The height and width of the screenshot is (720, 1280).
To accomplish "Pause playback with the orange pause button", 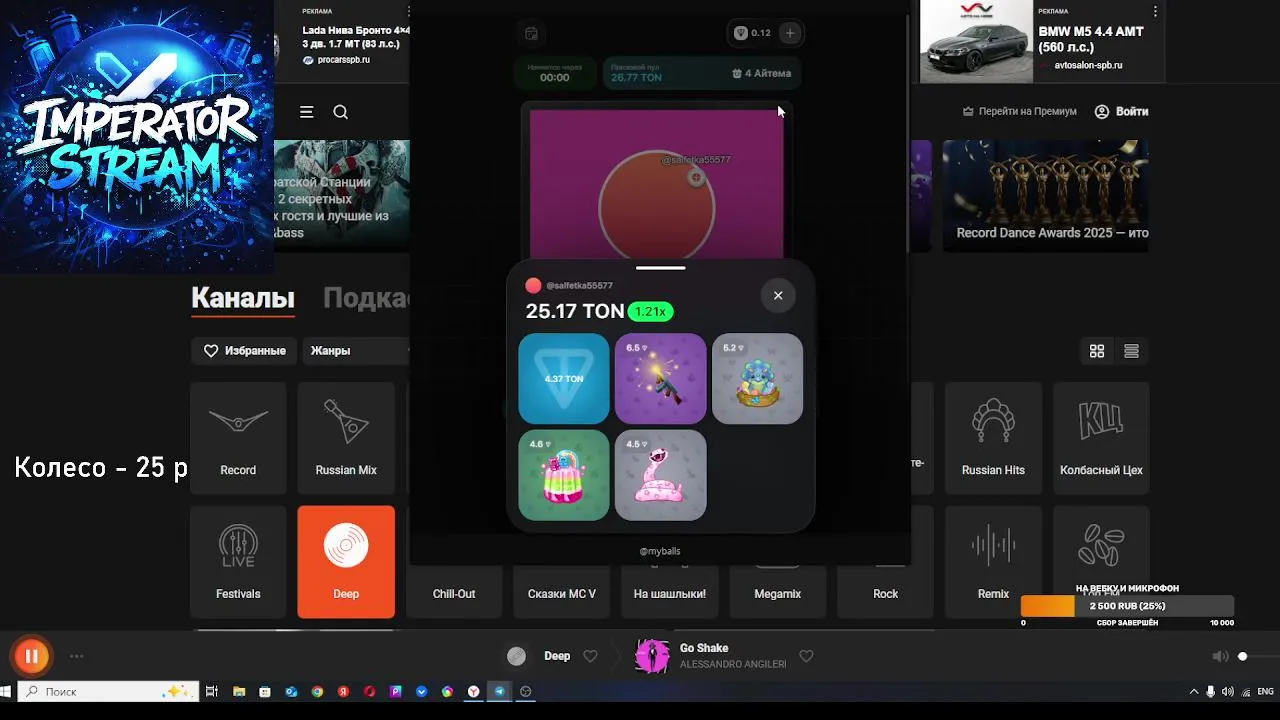I will [x=31, y=656].
